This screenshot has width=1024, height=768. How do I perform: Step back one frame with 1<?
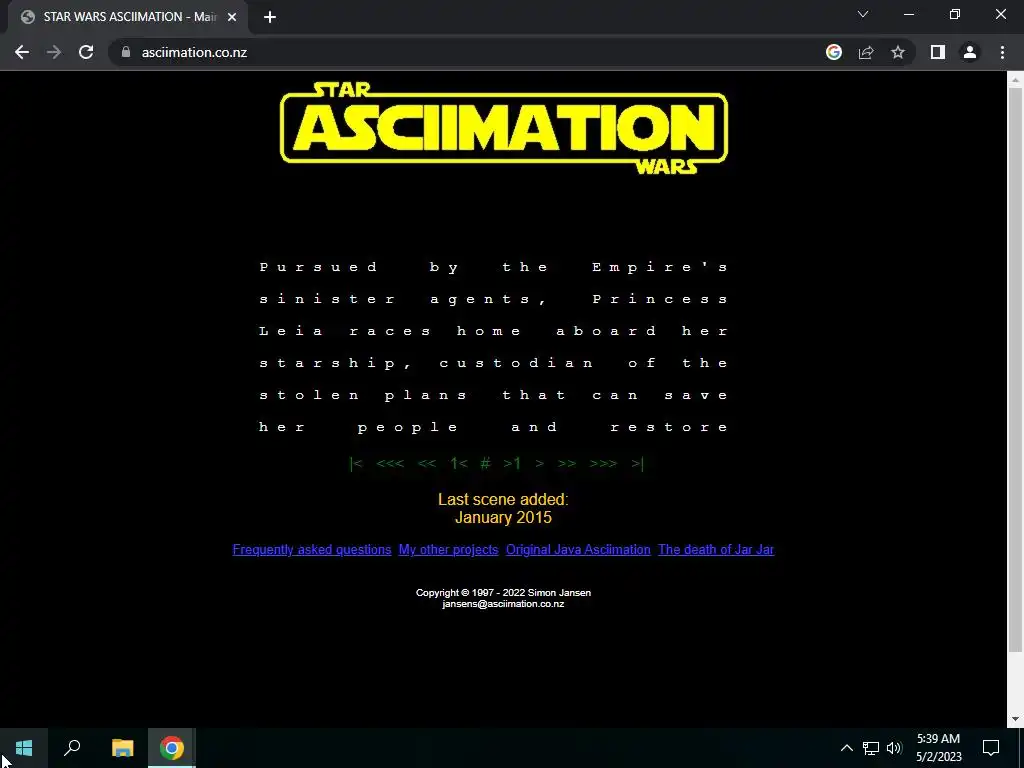[458, 463]
